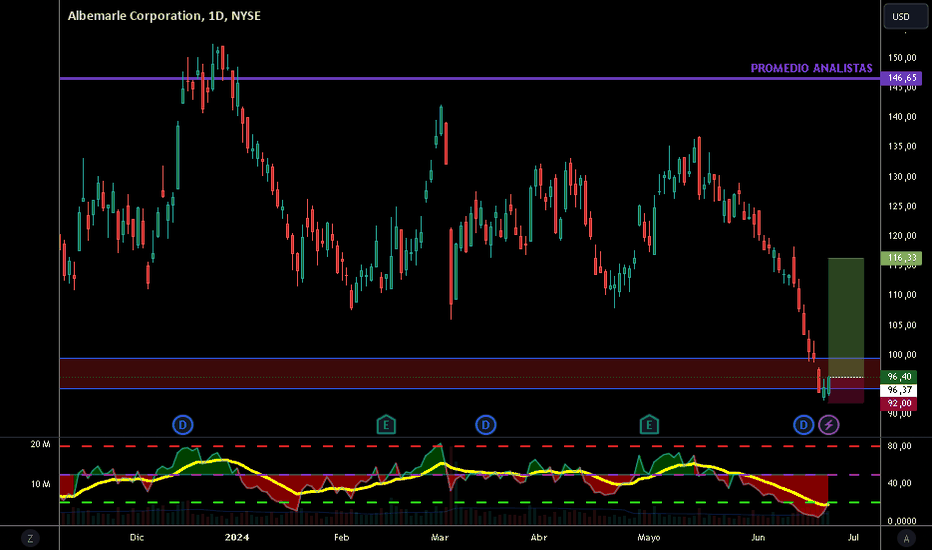Select the red stop-loss zone rectangle
Image resolution: width=932 pixels, height=550 pixels.
pos(846,391)
